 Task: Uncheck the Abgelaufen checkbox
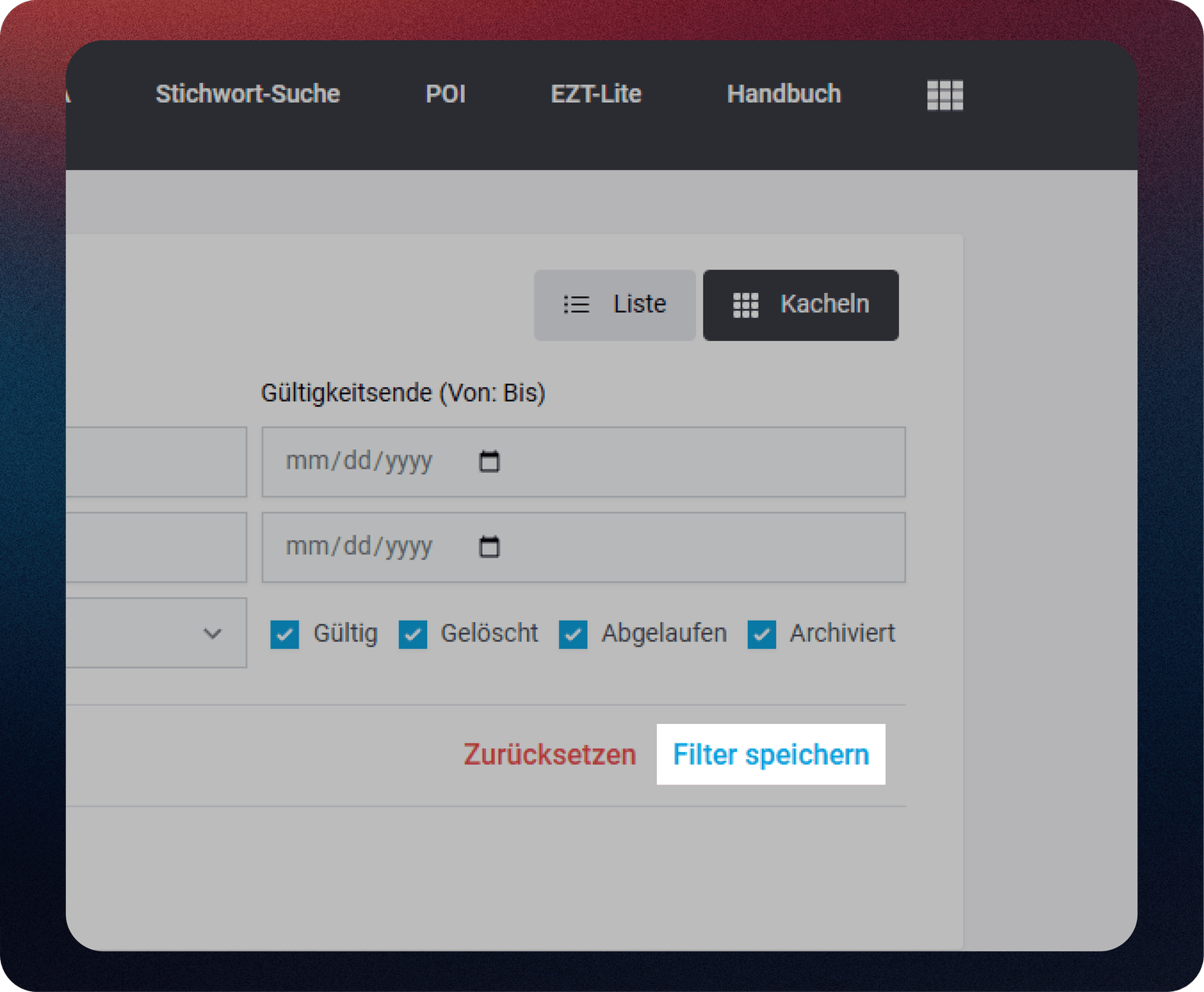[x=574, y=635]
